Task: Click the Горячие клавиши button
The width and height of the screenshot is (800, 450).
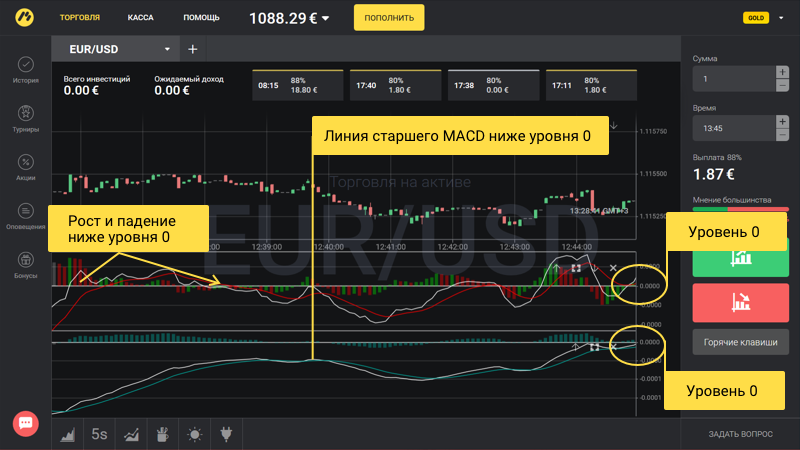Action: [x=740, y=342]
